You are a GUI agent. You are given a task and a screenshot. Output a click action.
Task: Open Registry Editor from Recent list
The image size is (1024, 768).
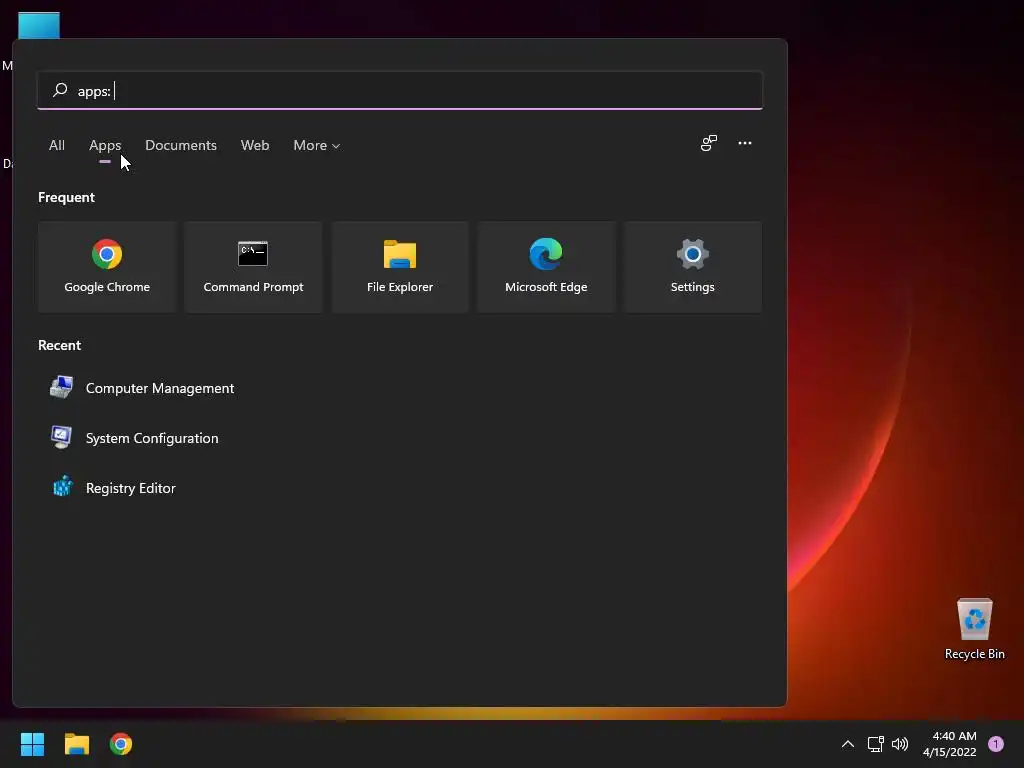400,488
